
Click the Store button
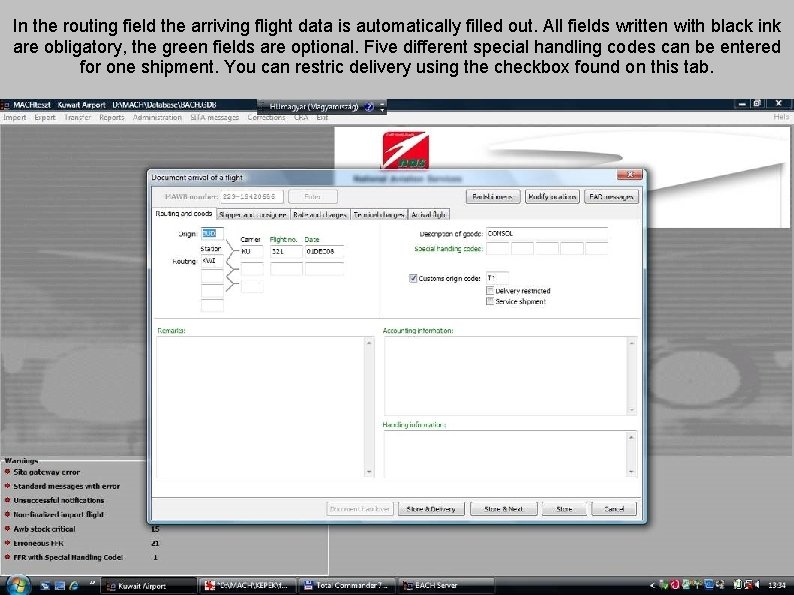tap(564, 509)
